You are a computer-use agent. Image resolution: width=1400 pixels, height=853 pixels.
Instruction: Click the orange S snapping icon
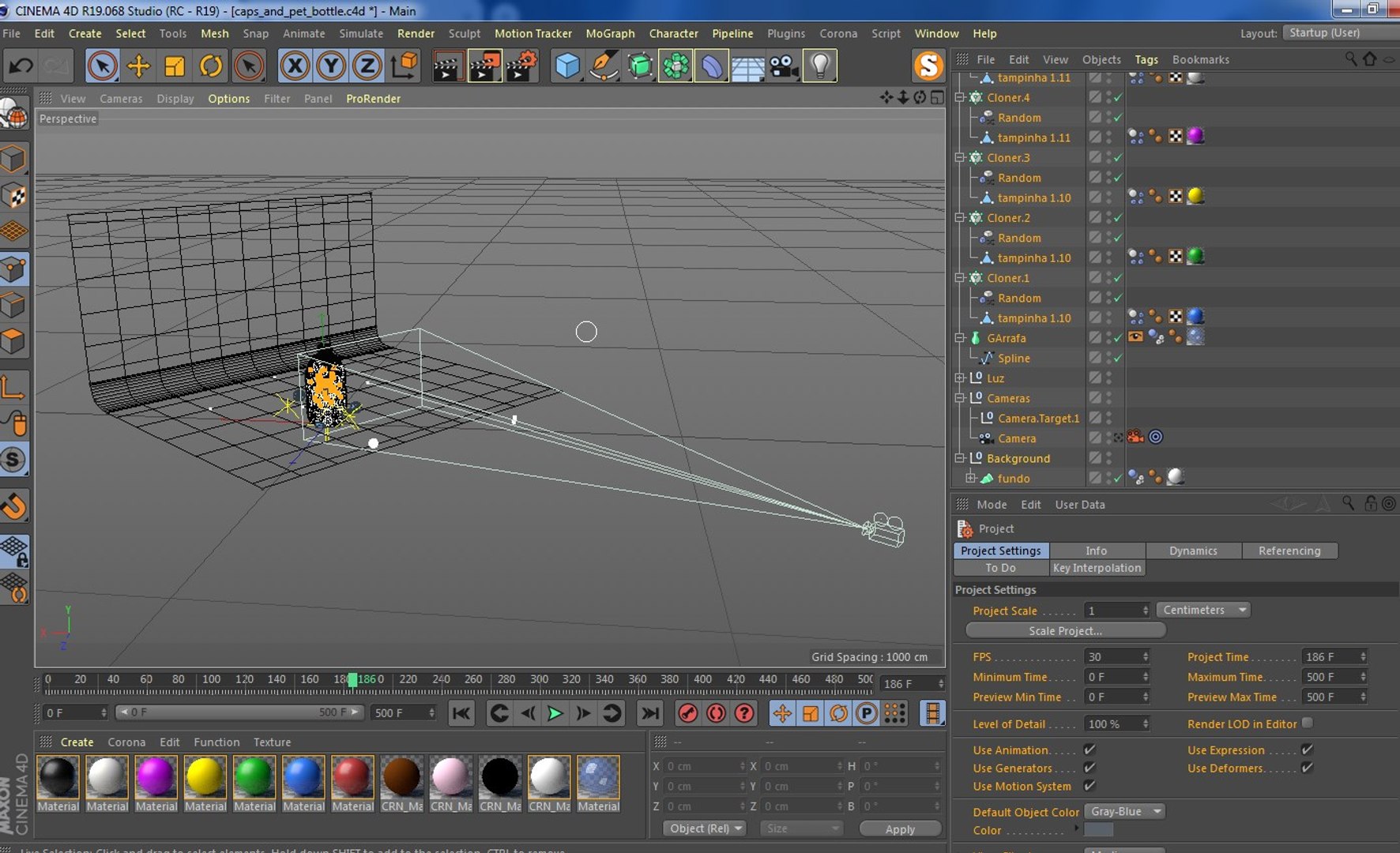click(x=928, y=66)
